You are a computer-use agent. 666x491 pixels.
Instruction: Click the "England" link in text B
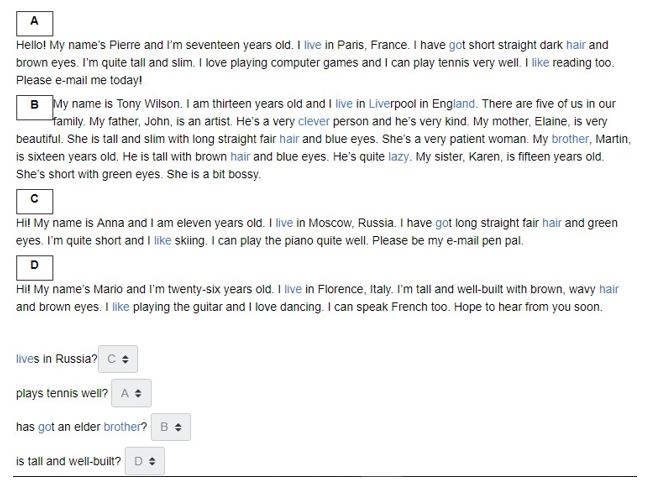[x=453, y=104]
